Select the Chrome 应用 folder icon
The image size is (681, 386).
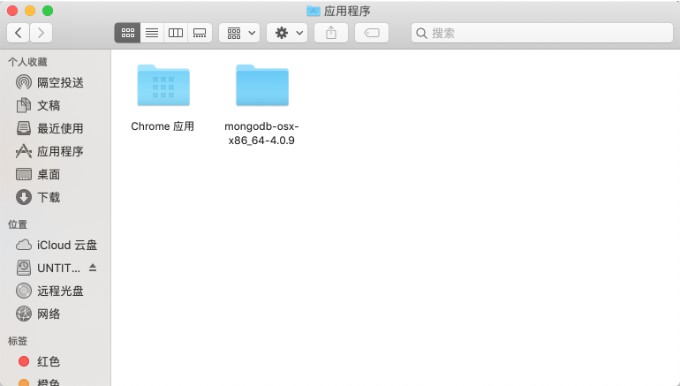point(163,85)
